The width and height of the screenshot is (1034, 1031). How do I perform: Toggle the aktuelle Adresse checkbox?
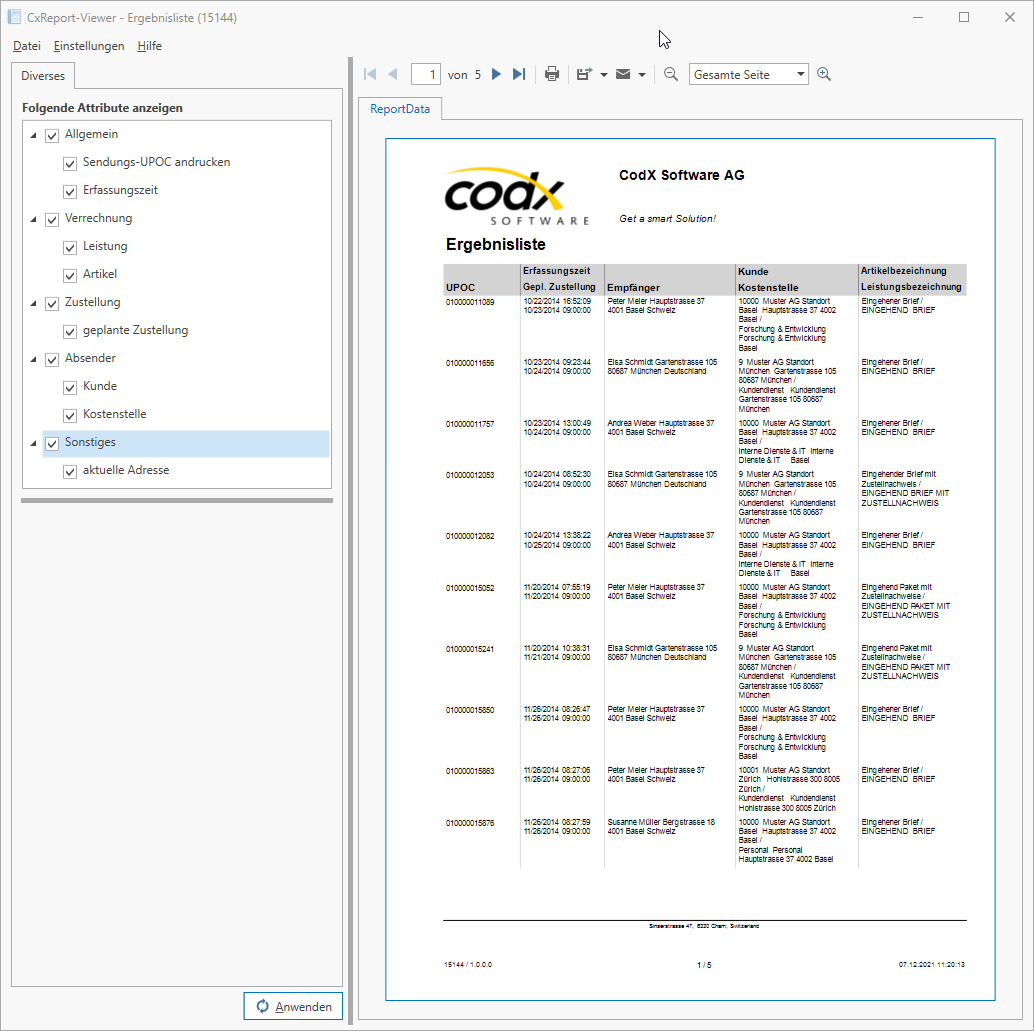point(69,470)
